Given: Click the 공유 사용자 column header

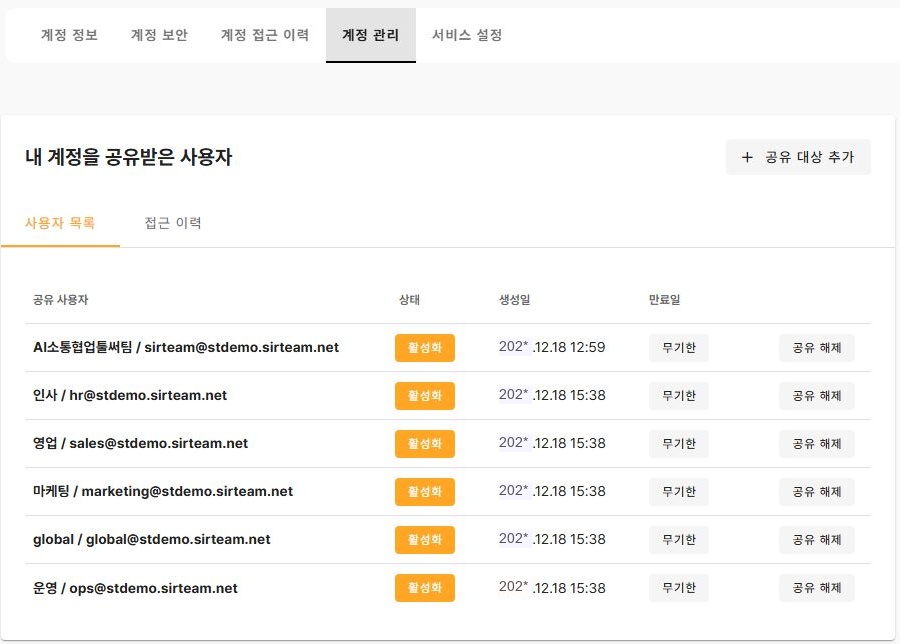Looking at the screenshot, I should tap(60, 300).
